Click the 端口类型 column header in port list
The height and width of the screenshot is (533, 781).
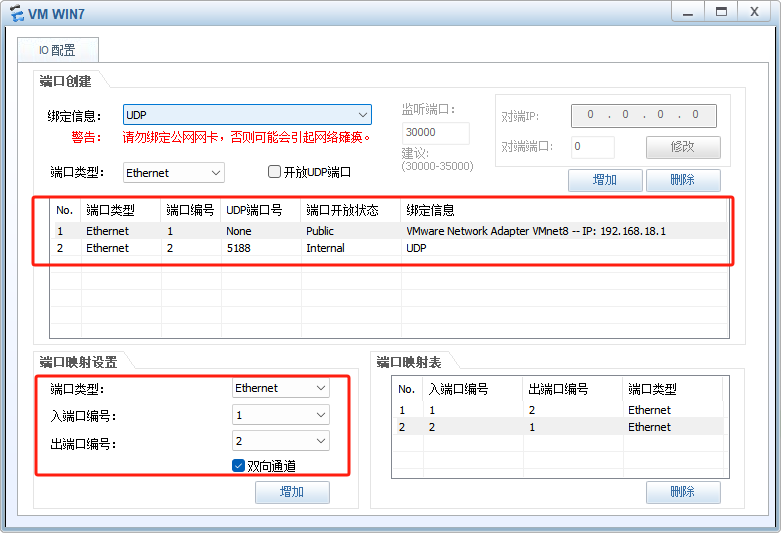(x=121, y=210)
